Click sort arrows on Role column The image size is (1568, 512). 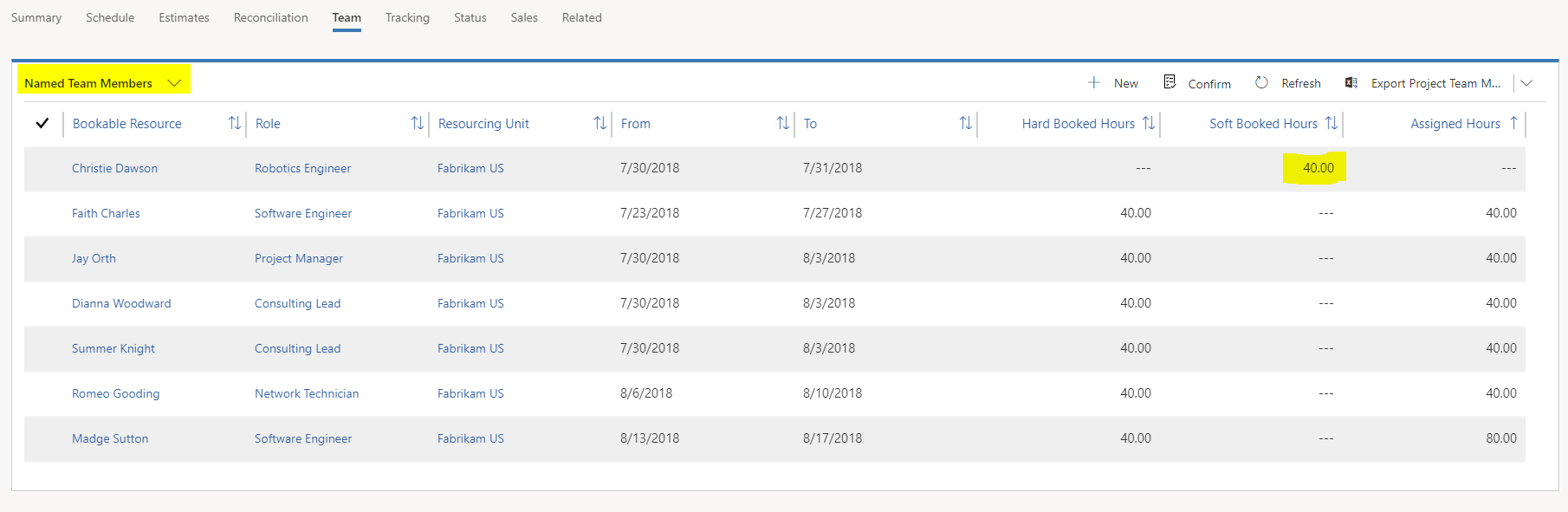[417, 123]
